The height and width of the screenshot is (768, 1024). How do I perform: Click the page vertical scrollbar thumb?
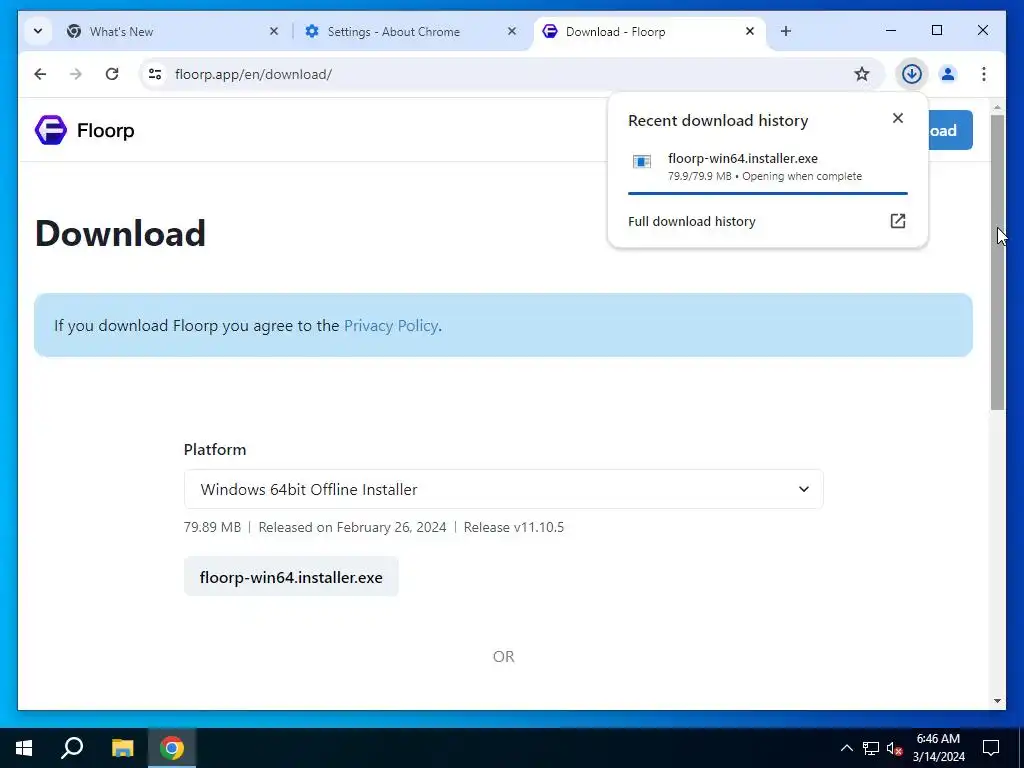click(997, 263)
